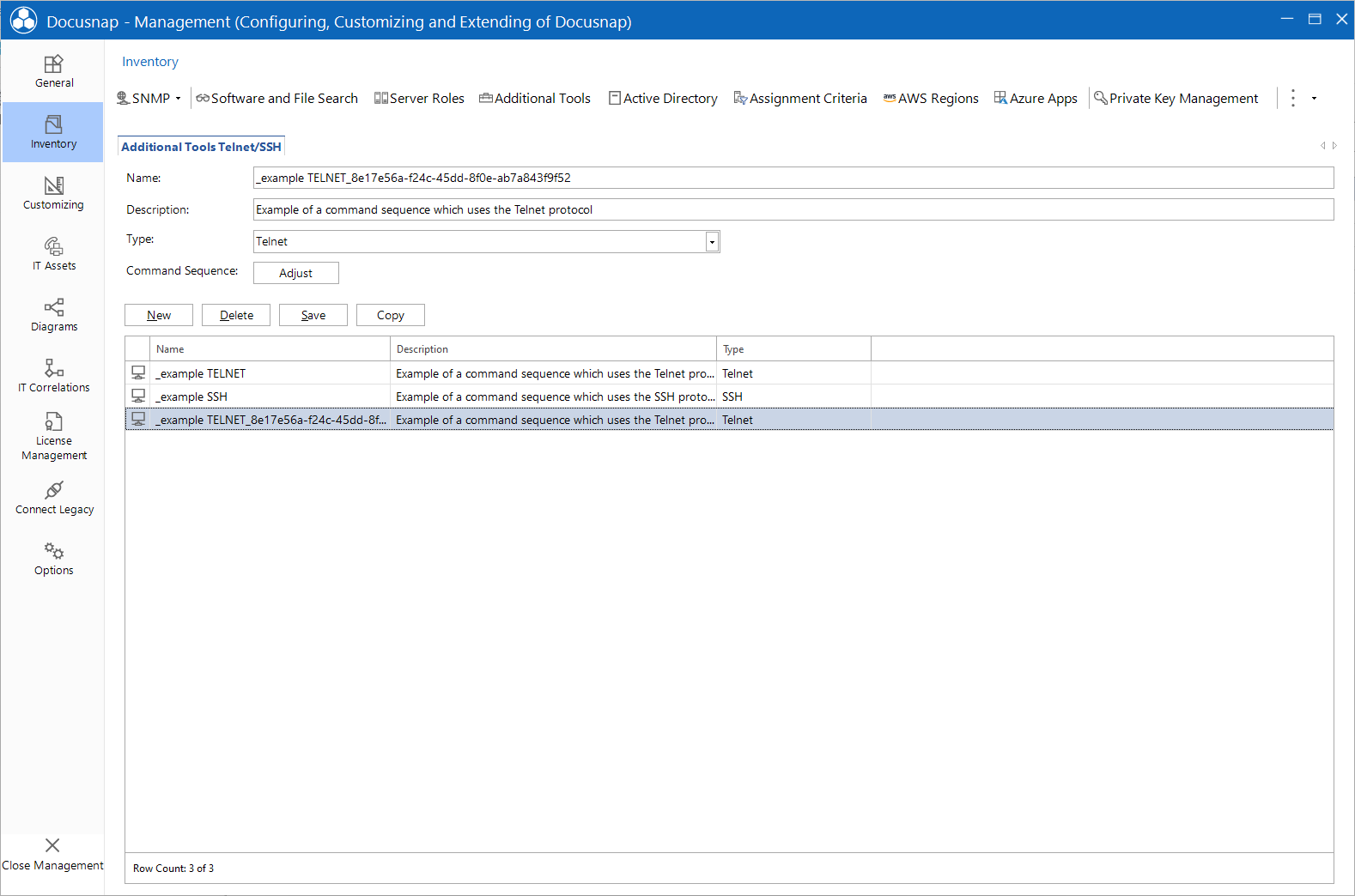This screenshot has height=896, width=1355.
Task: Click the grid top-left selector cell
Action: point(138,349)
